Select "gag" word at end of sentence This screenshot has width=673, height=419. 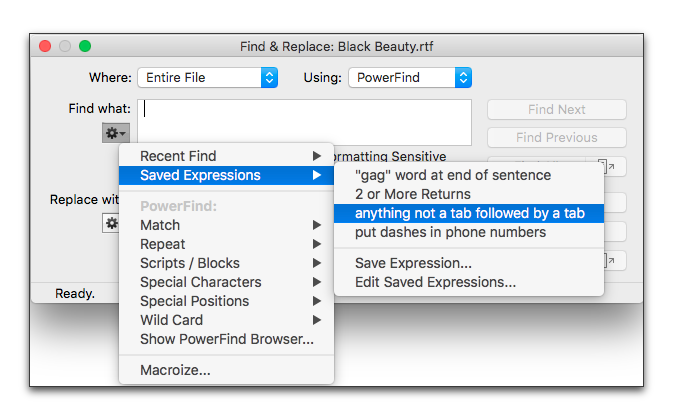(x=469, y=175)
